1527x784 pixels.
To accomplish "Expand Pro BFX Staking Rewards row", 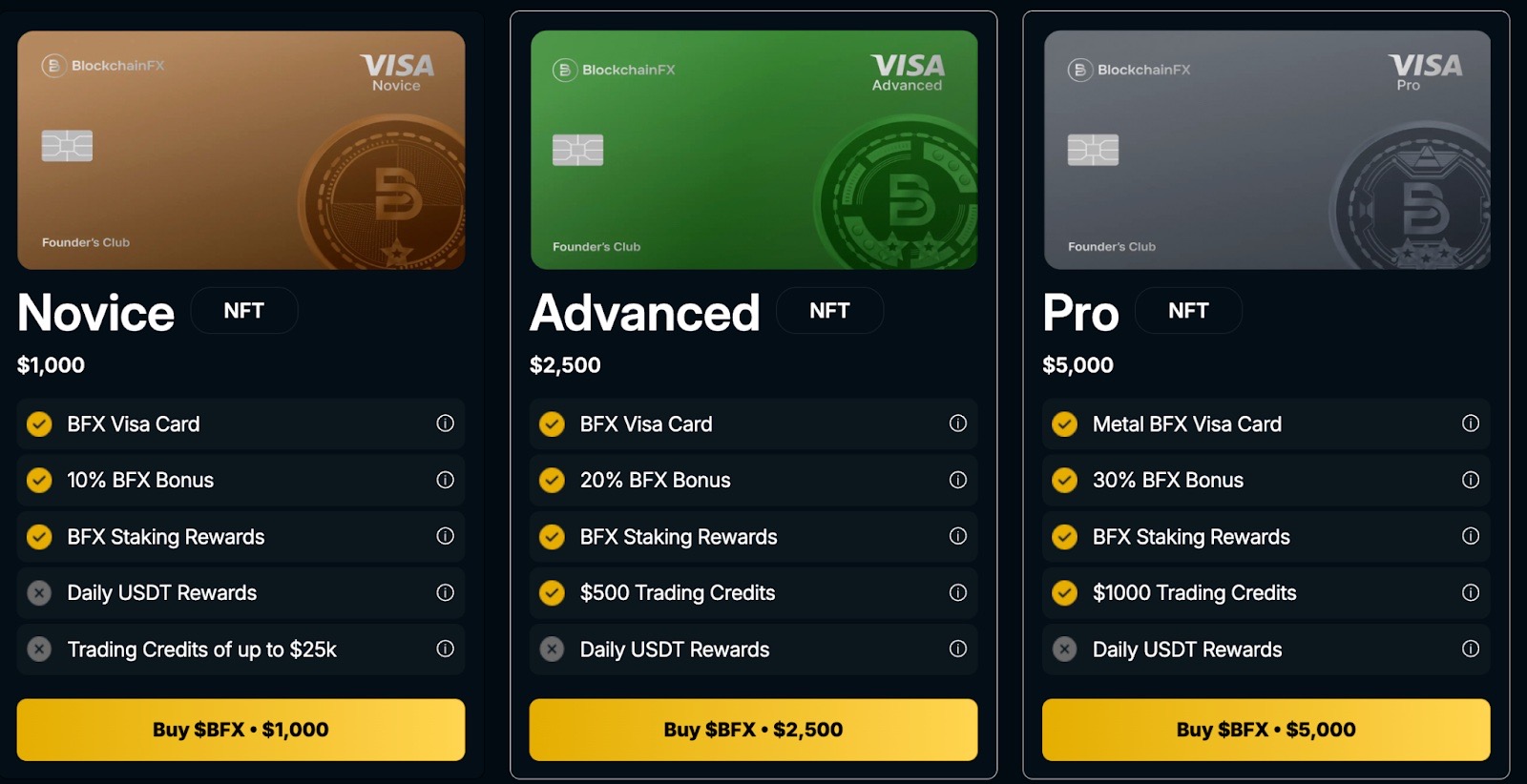I will pos(1266,537).
